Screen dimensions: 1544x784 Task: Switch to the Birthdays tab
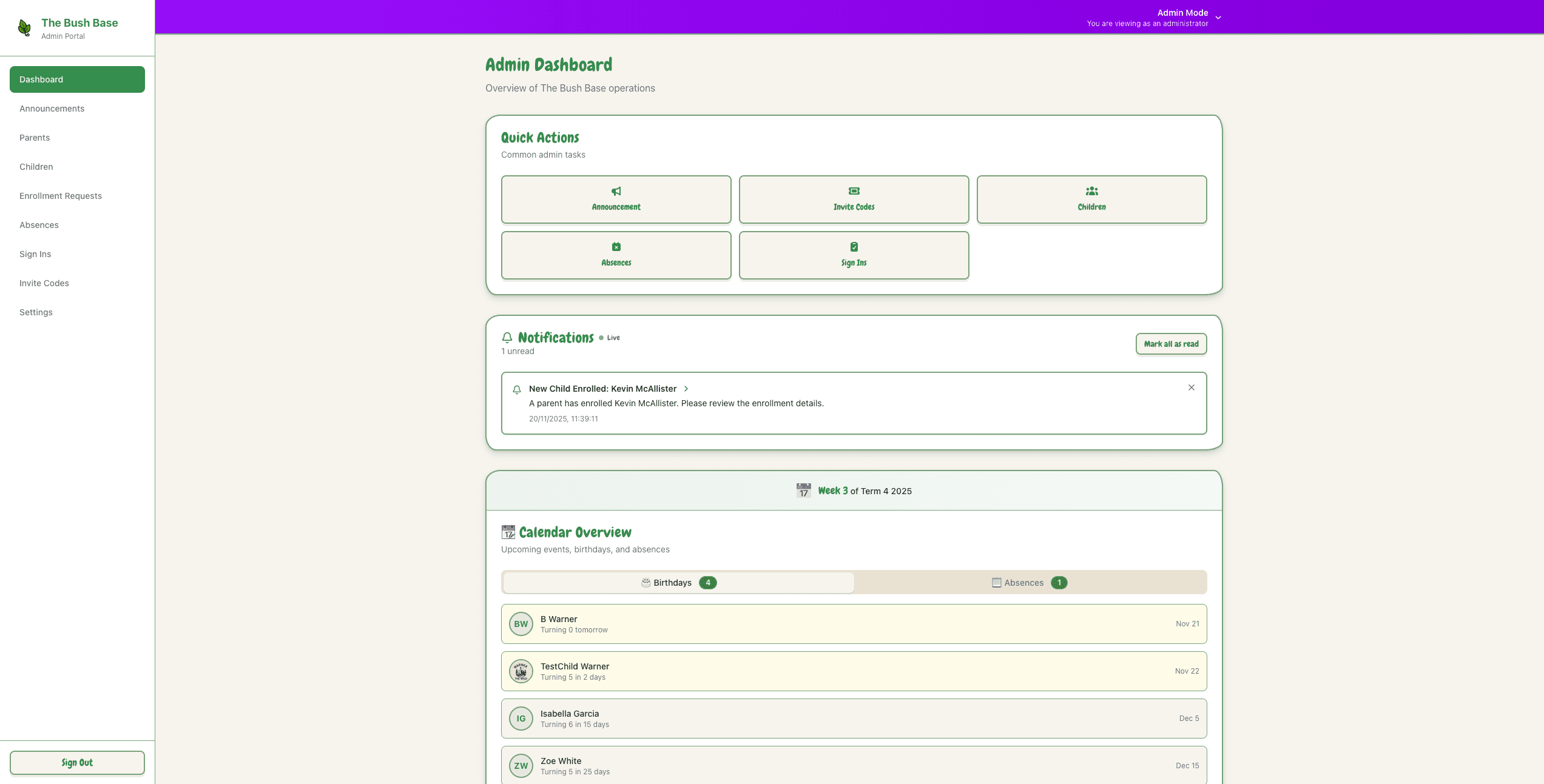pos(678,583)
